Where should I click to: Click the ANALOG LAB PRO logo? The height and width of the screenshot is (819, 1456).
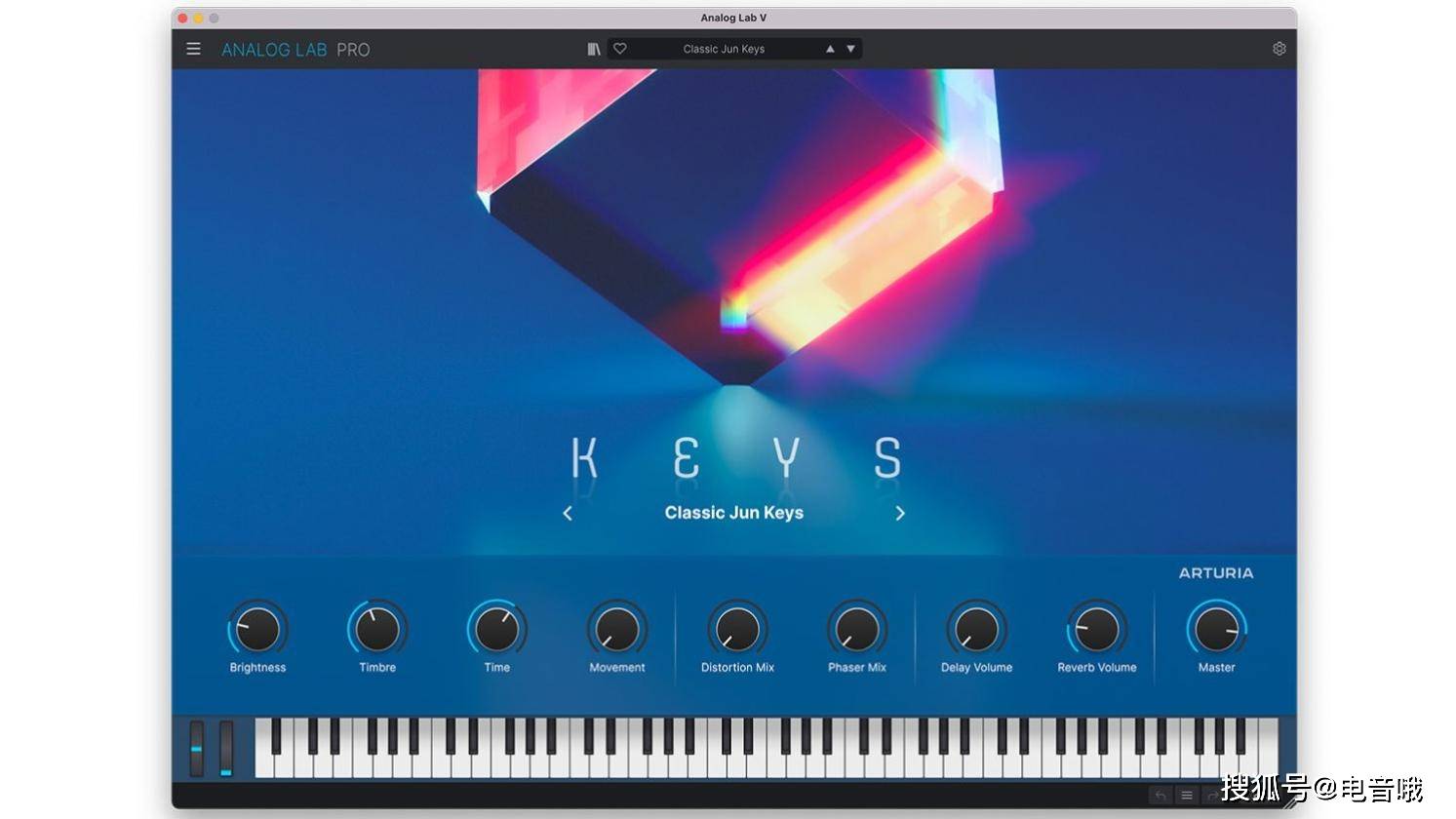coord(295,50)
